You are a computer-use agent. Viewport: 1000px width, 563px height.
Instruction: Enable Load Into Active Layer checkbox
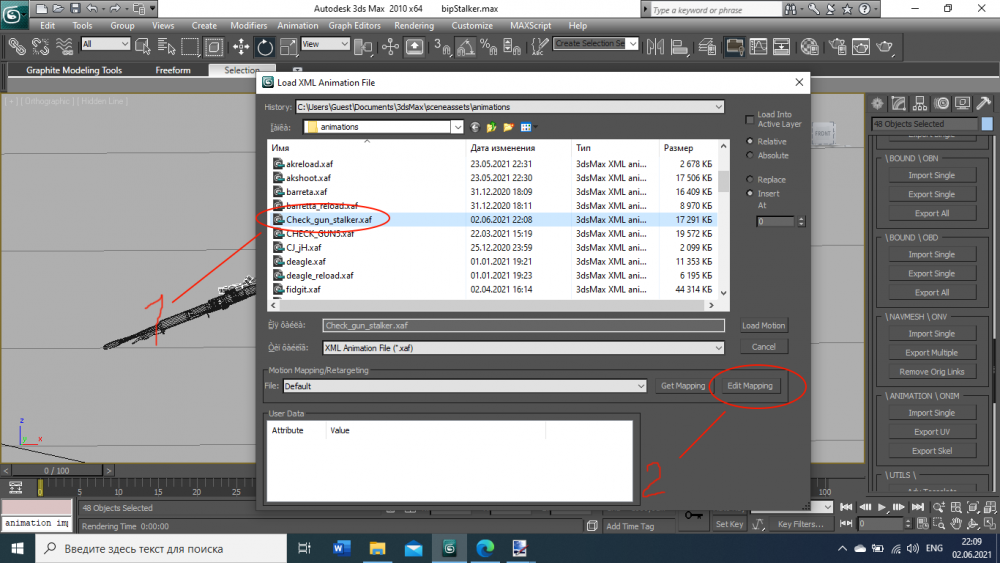tap(751, 119)
